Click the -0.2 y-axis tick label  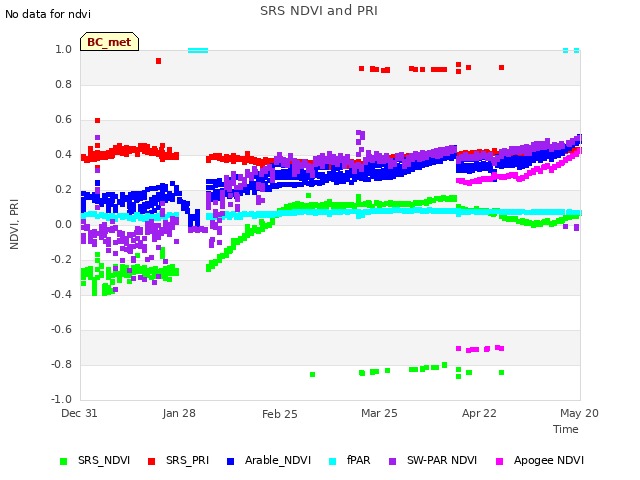tap(62, 259)
